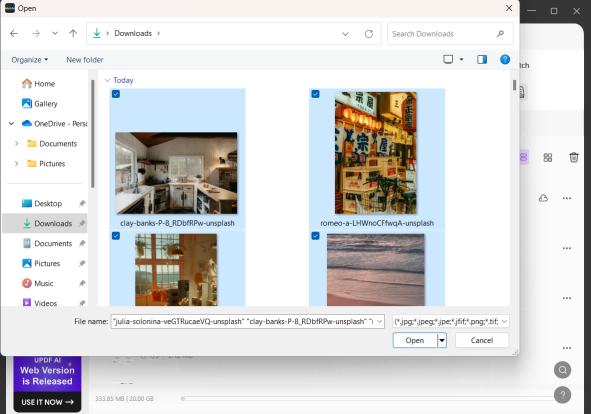Open recent locations chevron next to Forward
The height and width of the screenshot is (414, 591).
pyautogui.click(x=55, y=34)
